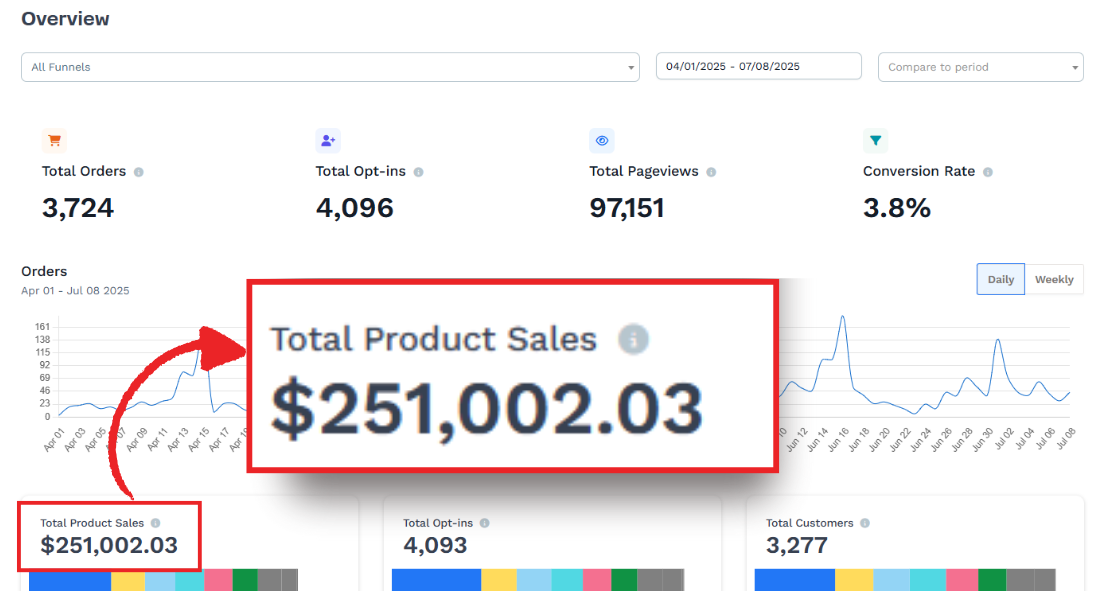Click the orange shopping cart Total Orders icon
The image size is (1099, 592).
click(x=54, y=140)
